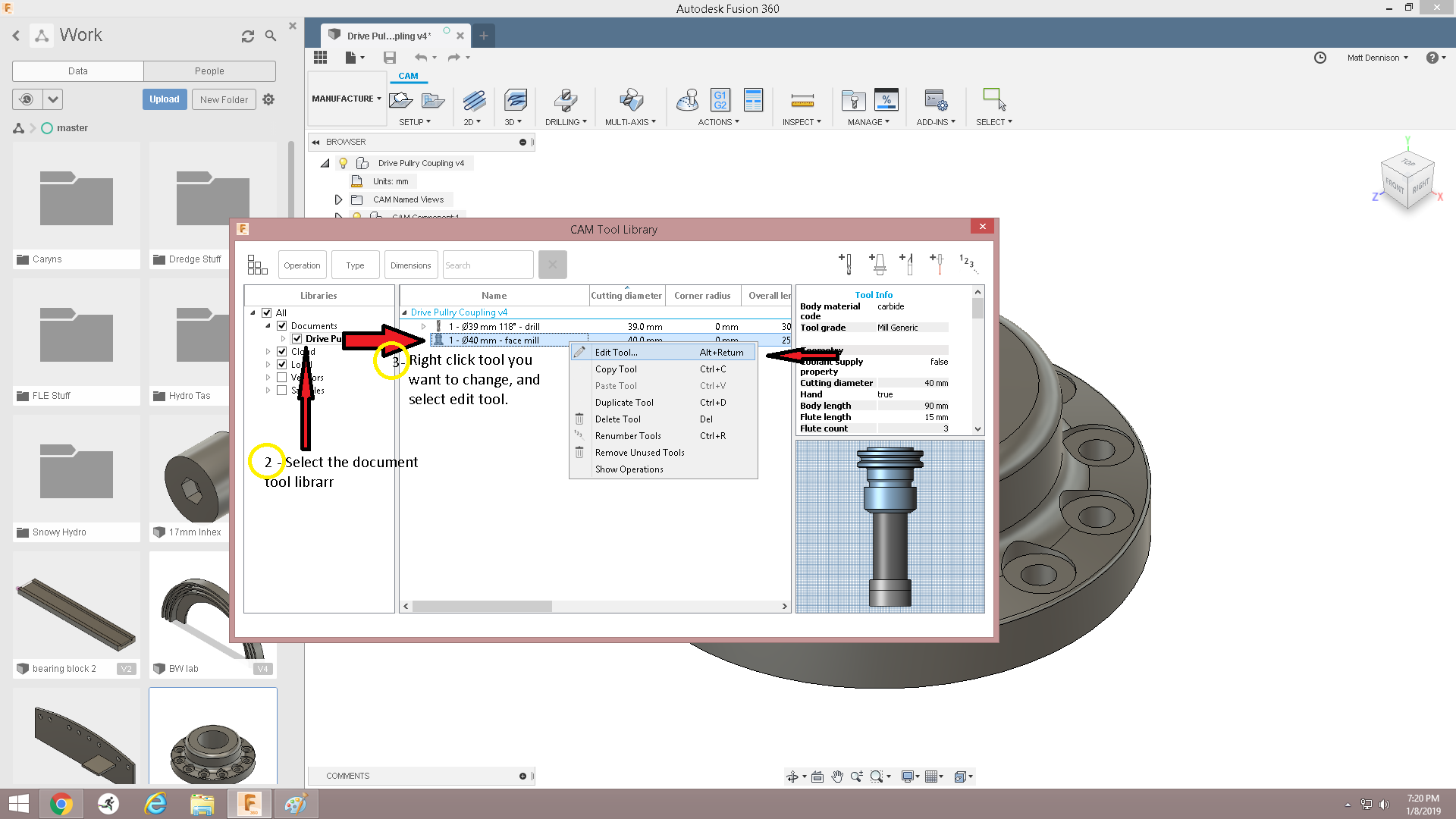Add a new holder icon
This screenshot has width=1456, height=819.
pos(877,264)
